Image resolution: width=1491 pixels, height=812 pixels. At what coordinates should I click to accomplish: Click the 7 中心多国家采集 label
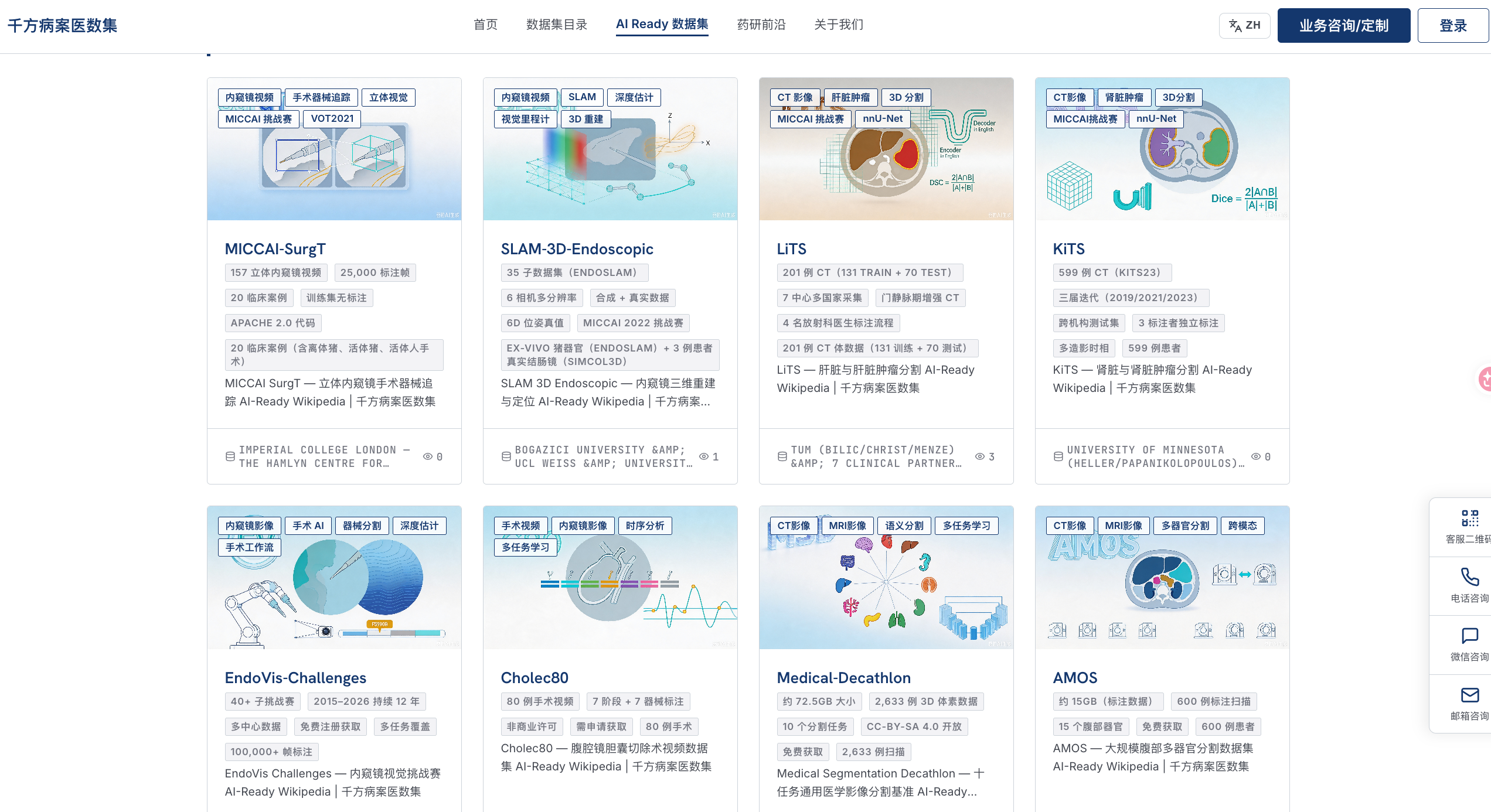pos(823,298)
